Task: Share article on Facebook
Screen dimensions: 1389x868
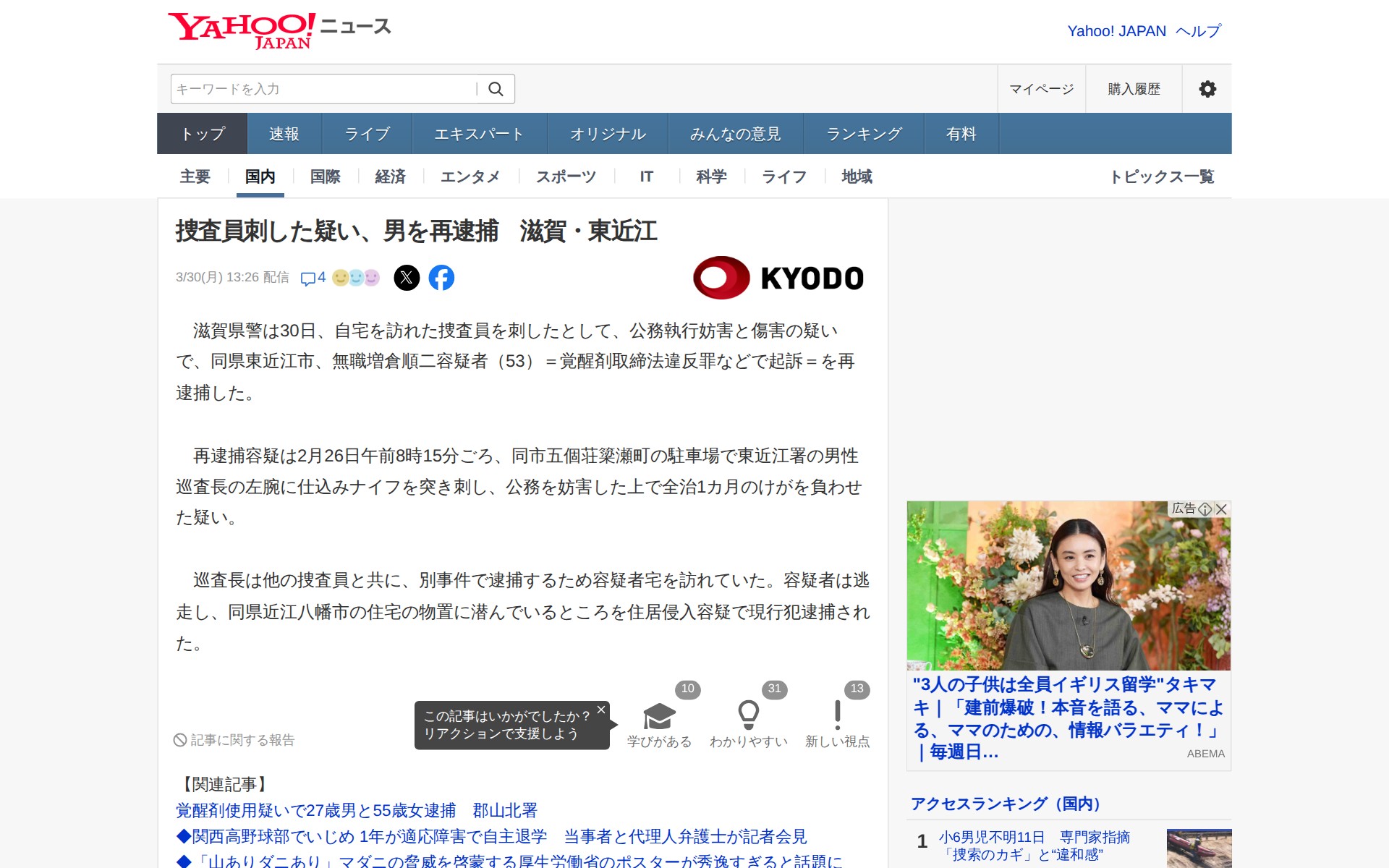Action: (x=441, y=278)
